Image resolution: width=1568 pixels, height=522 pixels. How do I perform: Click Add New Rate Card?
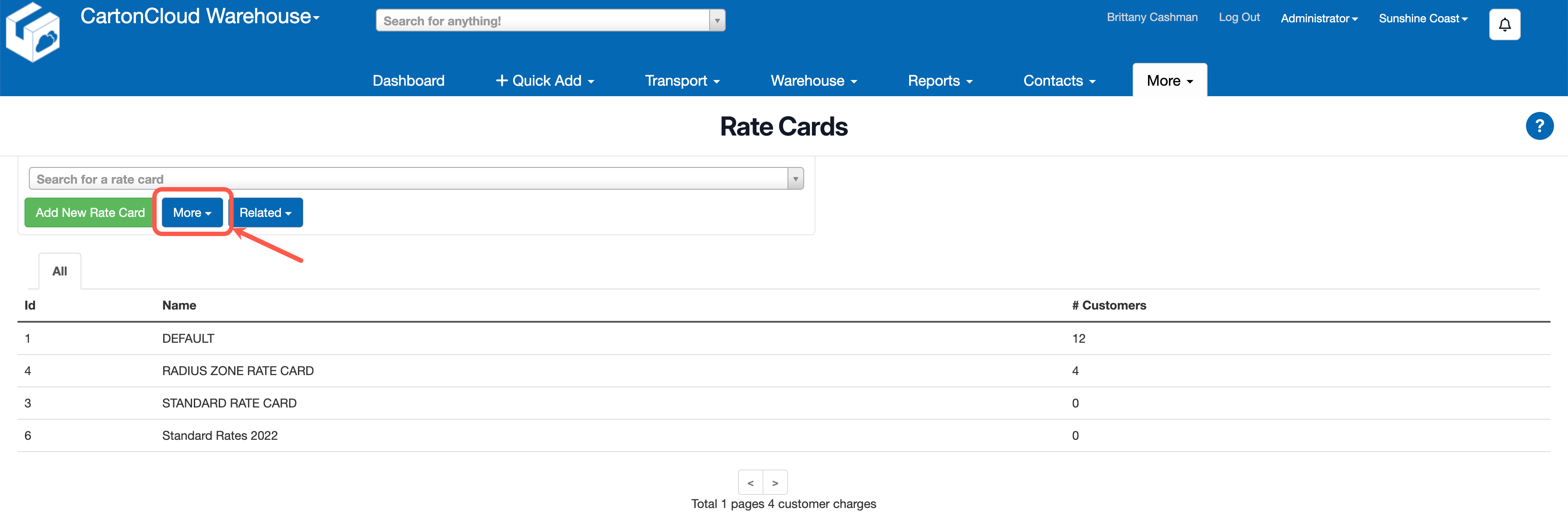[x=89, y=212]
